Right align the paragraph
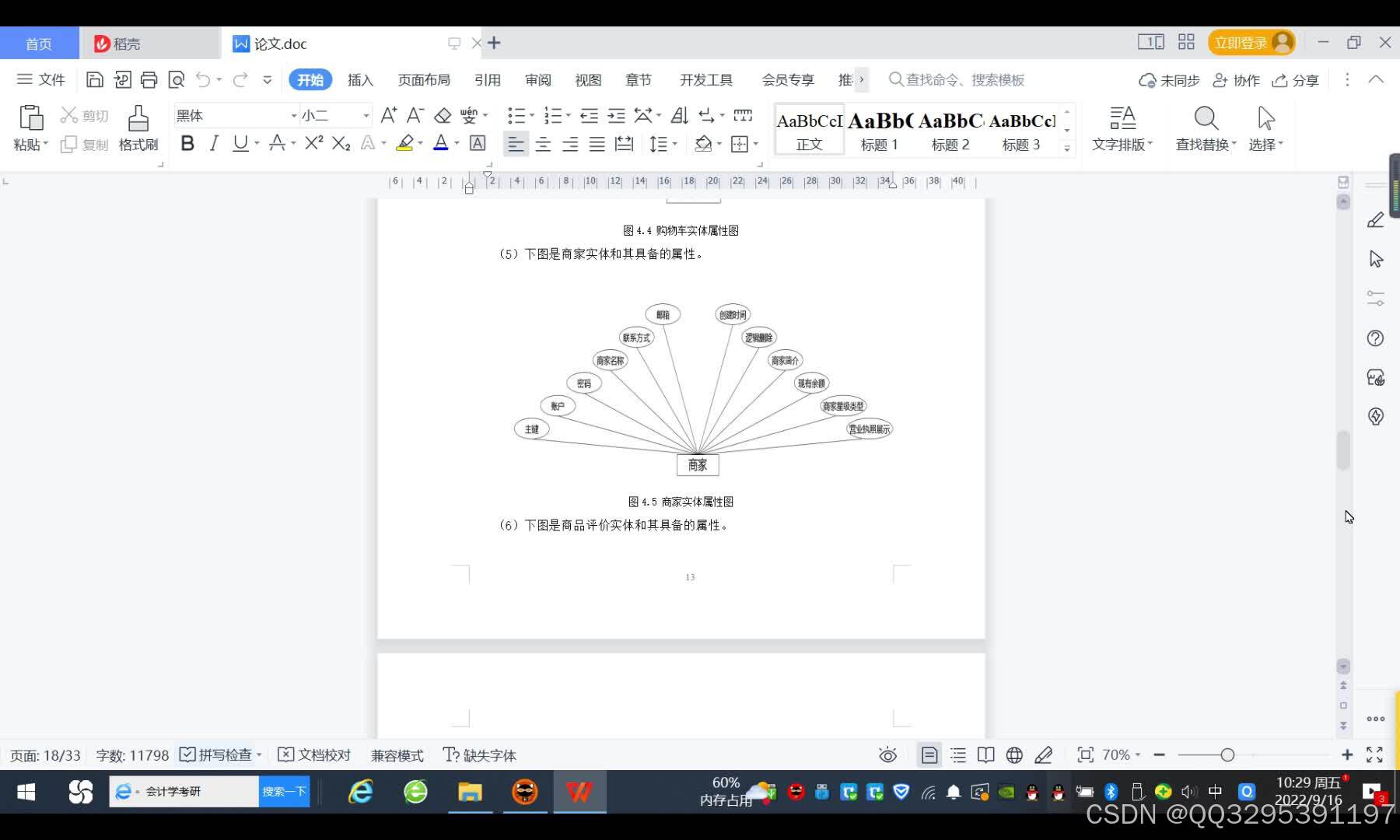 coord(570,144)
